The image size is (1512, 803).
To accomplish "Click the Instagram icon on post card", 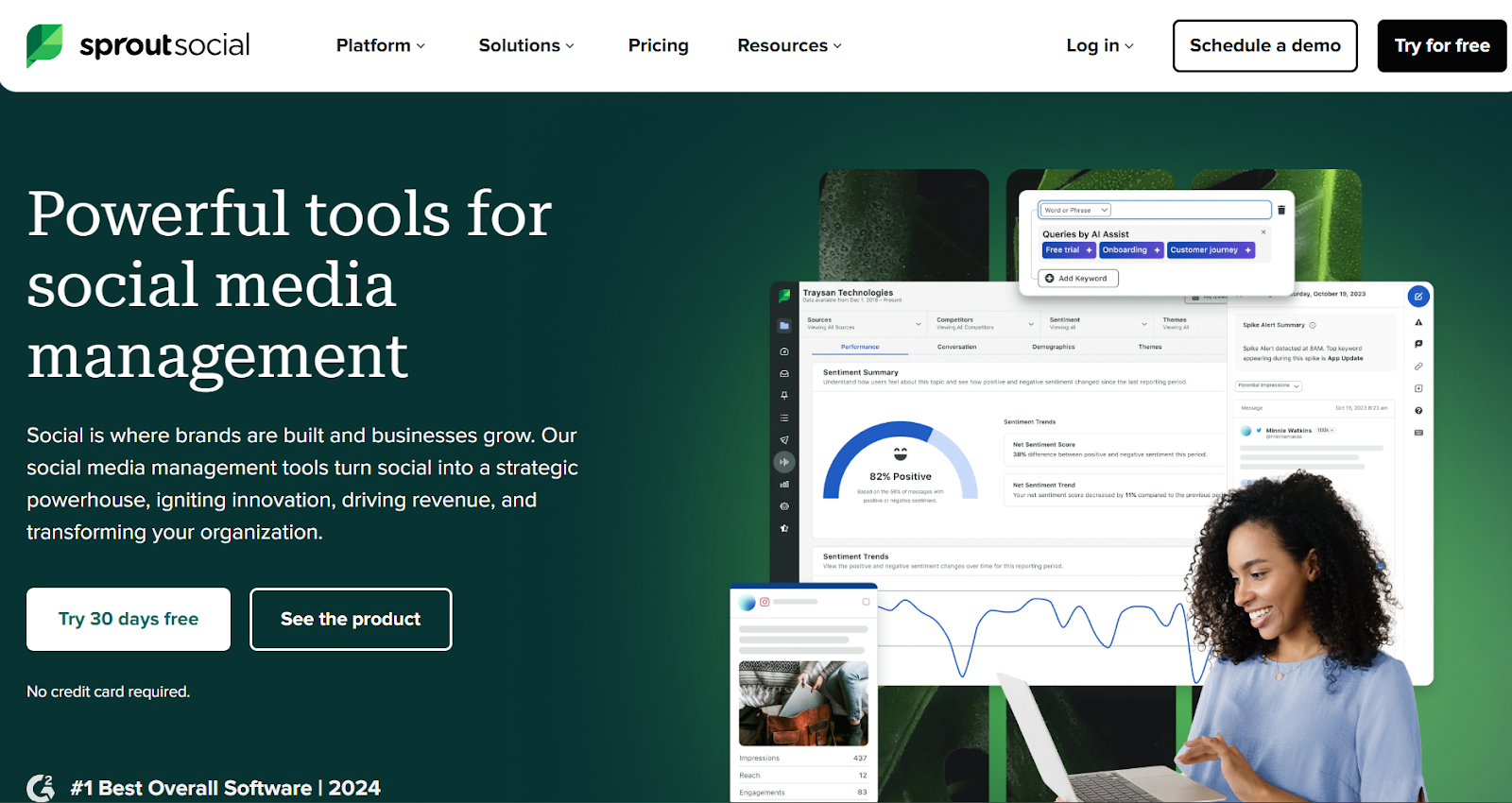I will click(765, 602).
